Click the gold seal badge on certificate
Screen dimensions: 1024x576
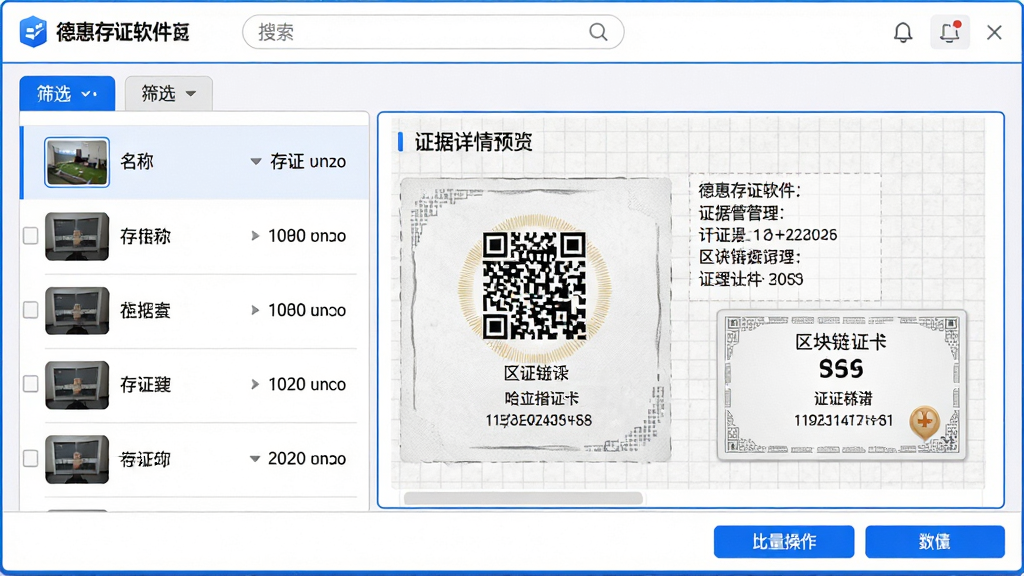925,423
